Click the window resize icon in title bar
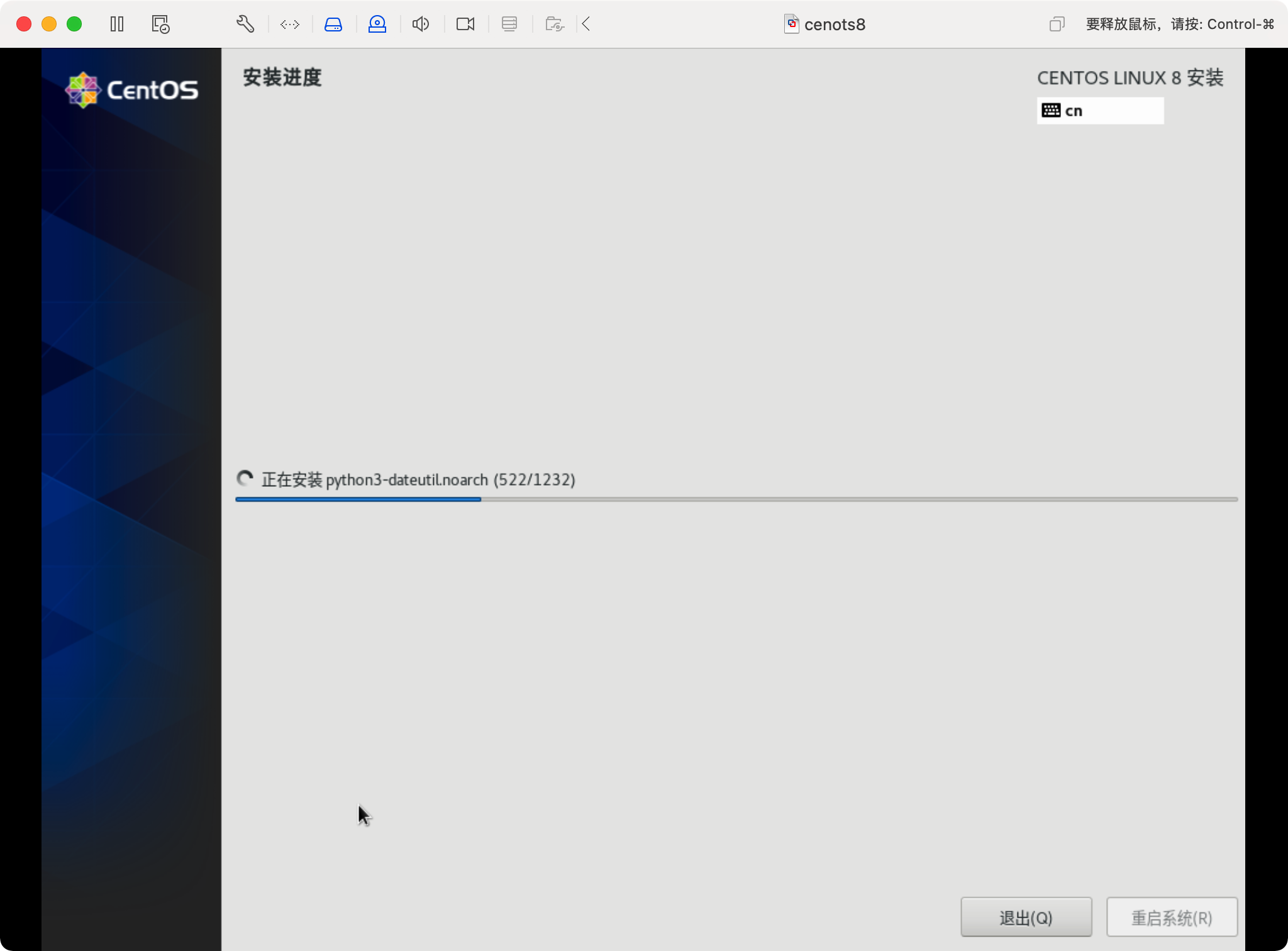1288x951 pixels. click(1057, 25)
